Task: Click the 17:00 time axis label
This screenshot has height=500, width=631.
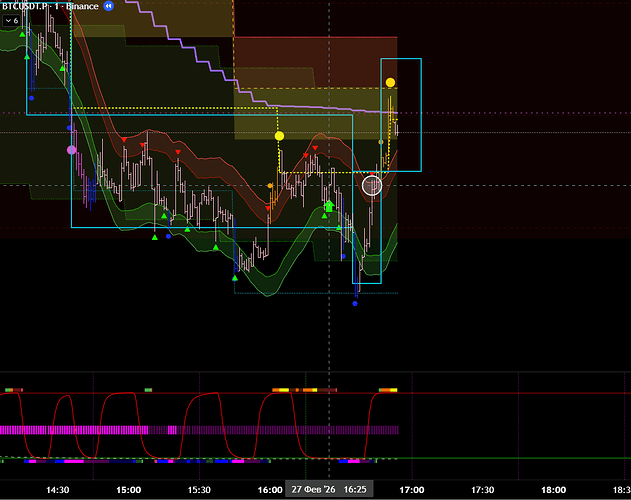Action: [412, 490]
